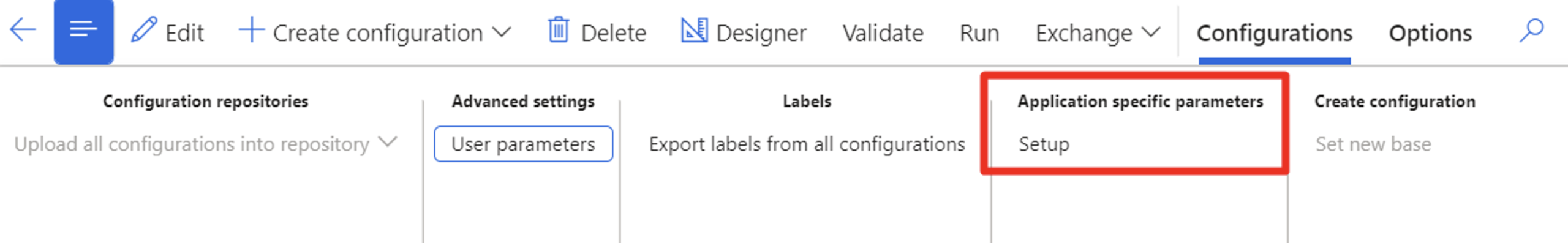Click Set new base option
The image size is (1568, 243).
click(x=1373, y=144)
